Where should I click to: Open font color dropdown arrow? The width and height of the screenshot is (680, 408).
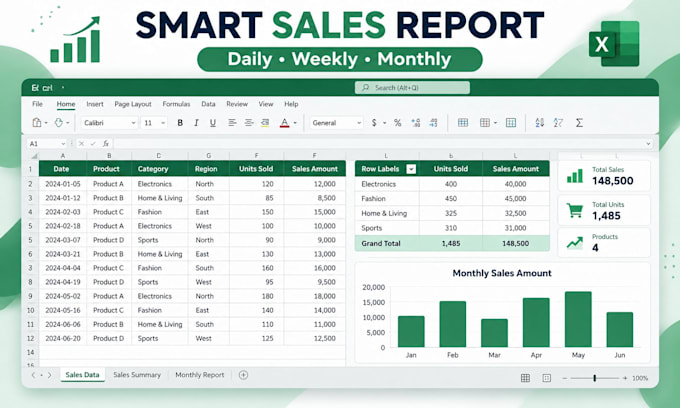(x=295, y=123)
